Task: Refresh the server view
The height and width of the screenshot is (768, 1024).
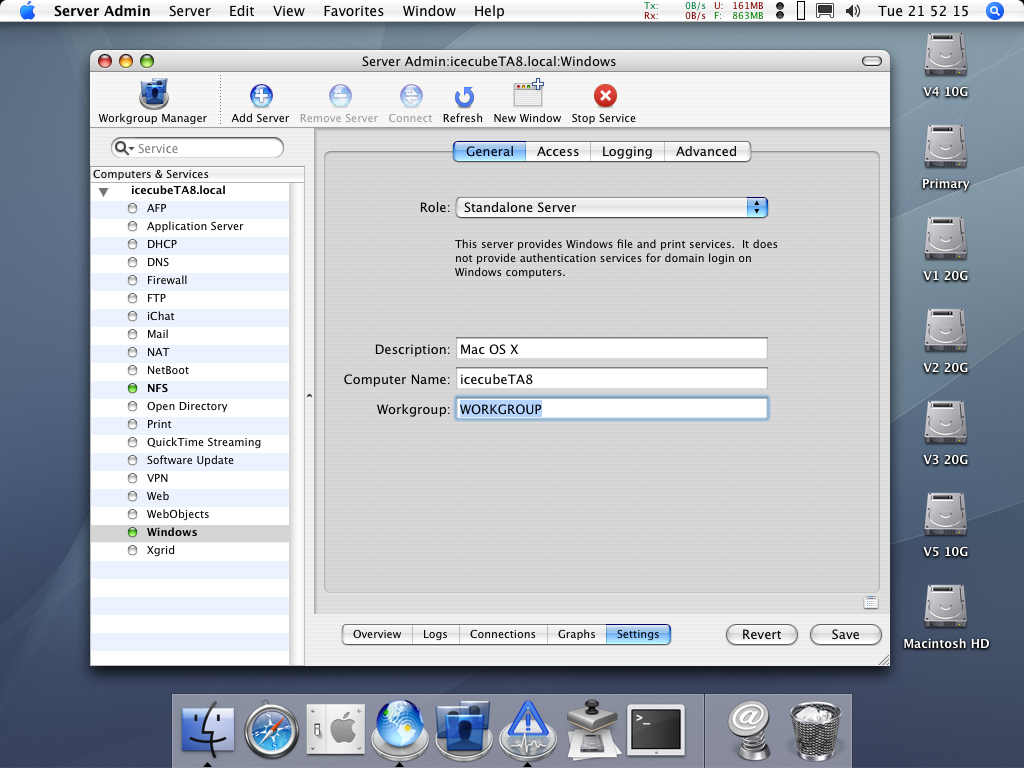Action: tap(464, 97)
